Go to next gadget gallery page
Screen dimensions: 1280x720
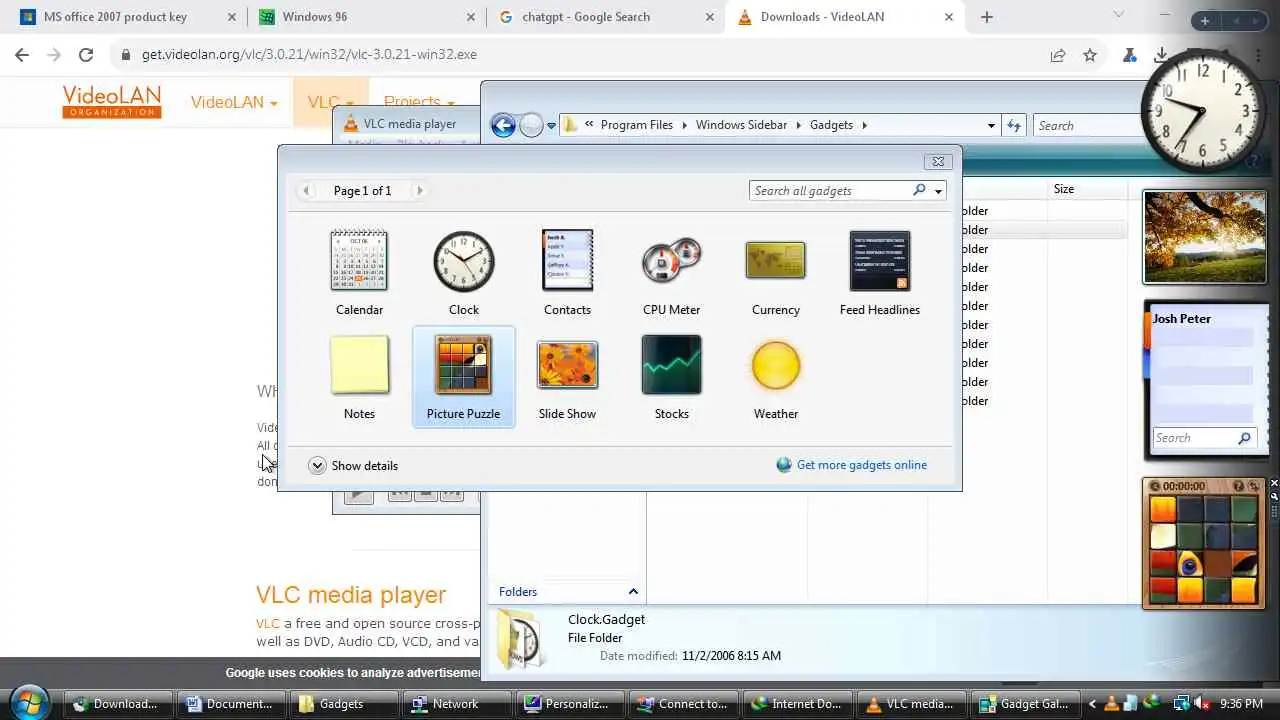(419, 190)
